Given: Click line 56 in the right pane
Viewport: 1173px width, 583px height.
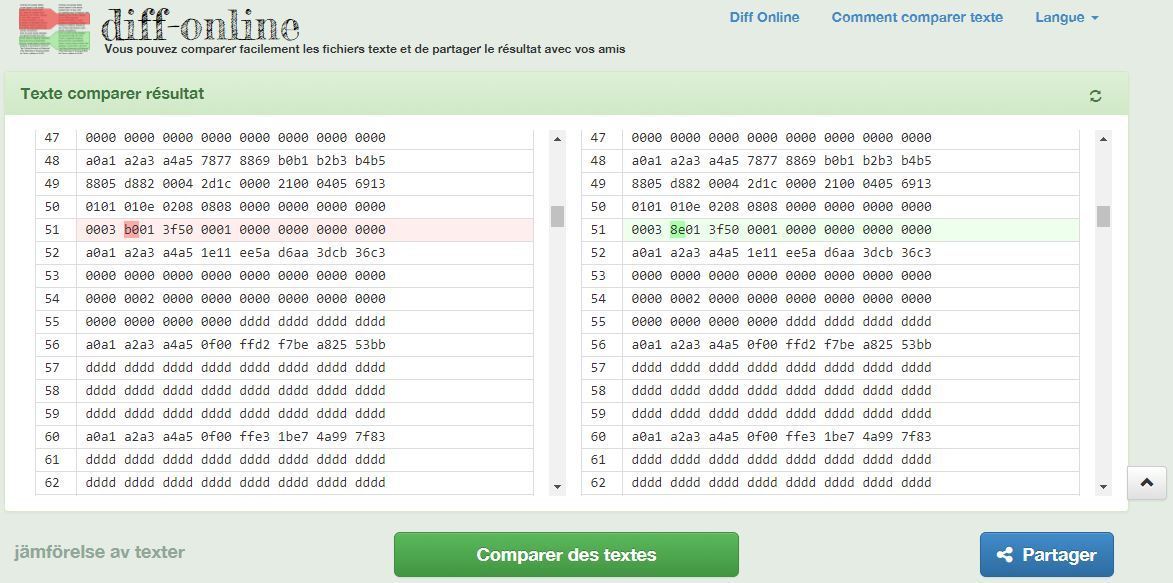Looking at the screenshot, I should 780,345.
